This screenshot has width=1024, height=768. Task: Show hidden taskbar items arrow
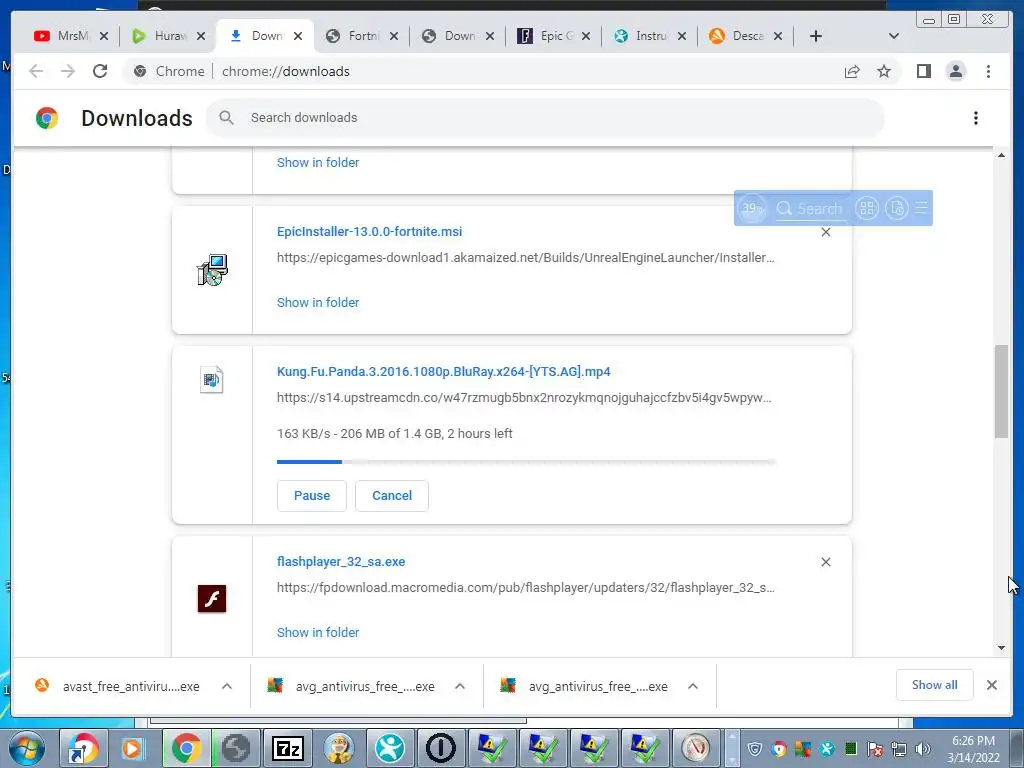point(732,748)
